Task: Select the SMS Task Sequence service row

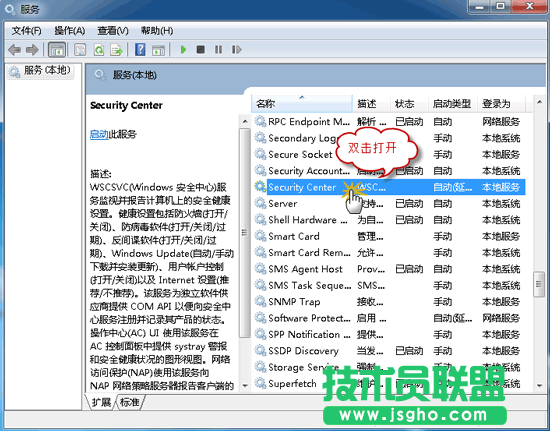Action: coord(389,285)
